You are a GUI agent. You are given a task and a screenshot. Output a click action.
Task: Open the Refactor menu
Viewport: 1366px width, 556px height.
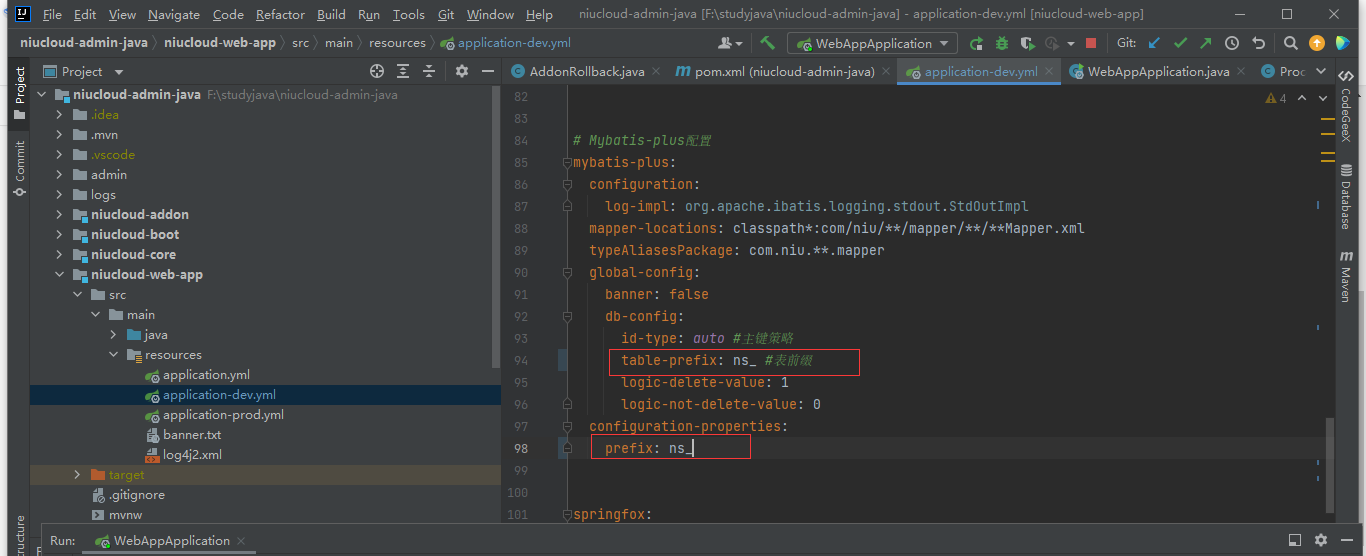pos(280,15)
